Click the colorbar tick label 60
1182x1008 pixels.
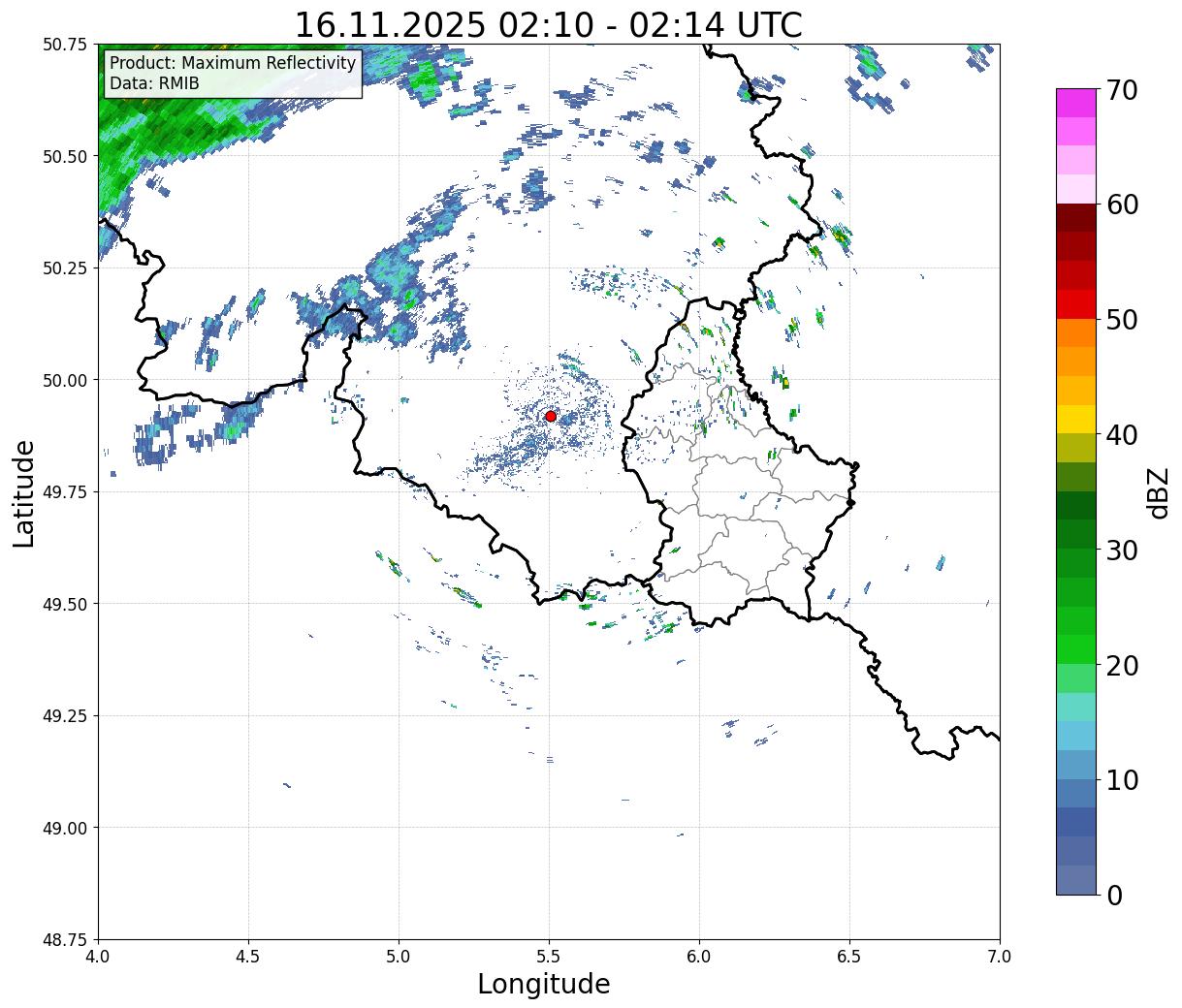tap(1121, 205)
